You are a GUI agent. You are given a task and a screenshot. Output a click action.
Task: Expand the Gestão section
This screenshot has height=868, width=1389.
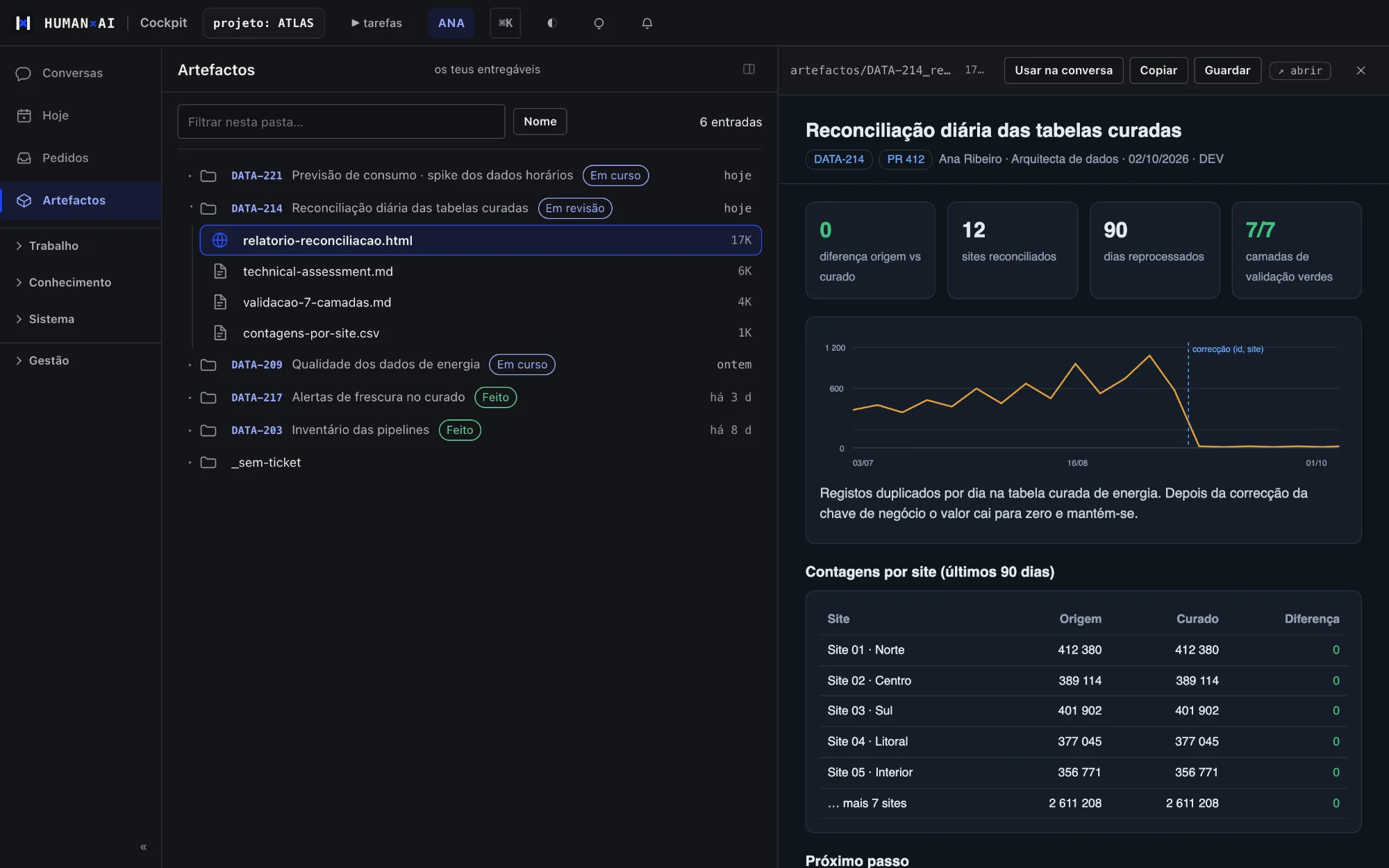tap(81, 360)
